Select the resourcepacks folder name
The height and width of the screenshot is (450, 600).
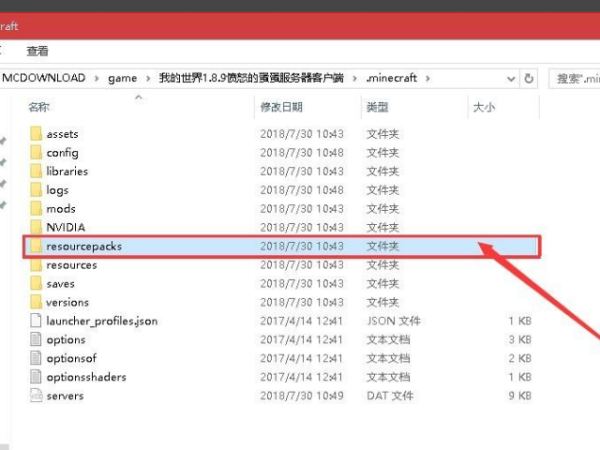84,246
